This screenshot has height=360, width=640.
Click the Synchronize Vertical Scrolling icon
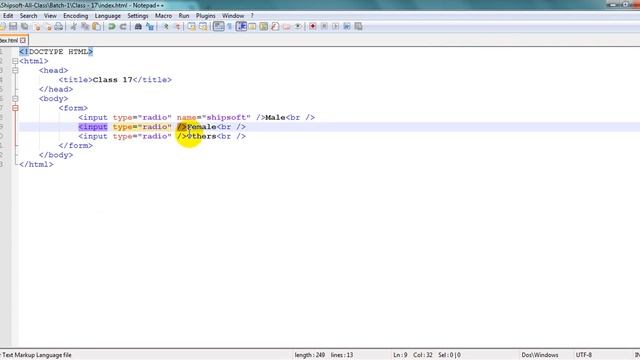(x=191, y=27)
